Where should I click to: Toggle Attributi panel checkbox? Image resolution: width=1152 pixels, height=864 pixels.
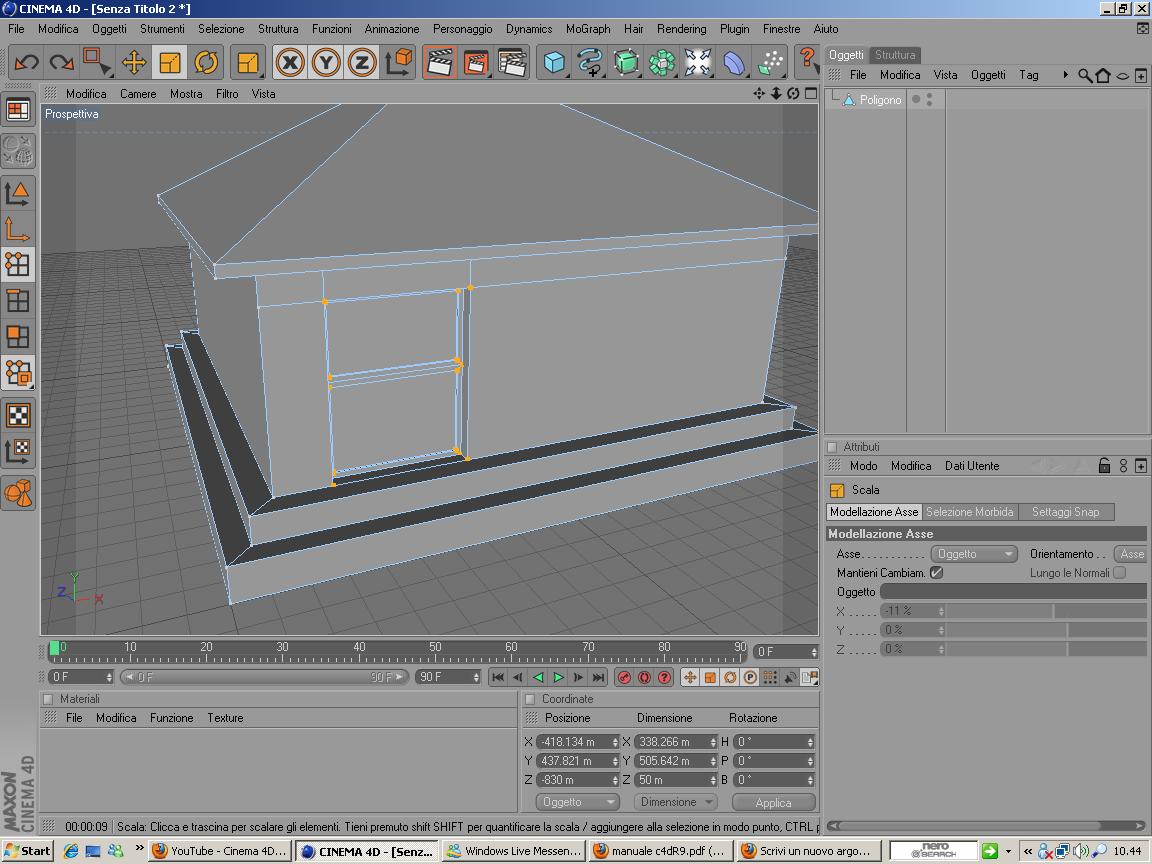(x=832, y=447)
